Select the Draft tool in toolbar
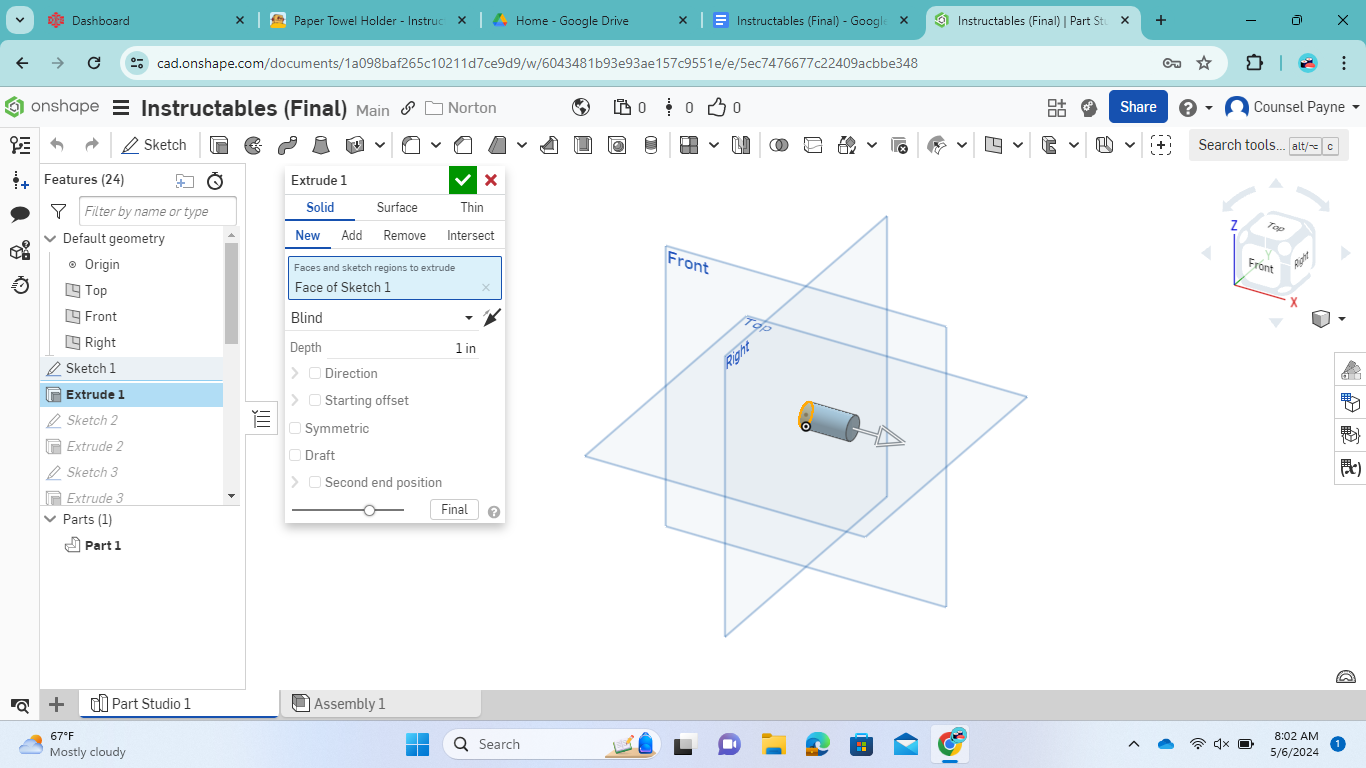 pyautogui.click(x=497, y=145)
